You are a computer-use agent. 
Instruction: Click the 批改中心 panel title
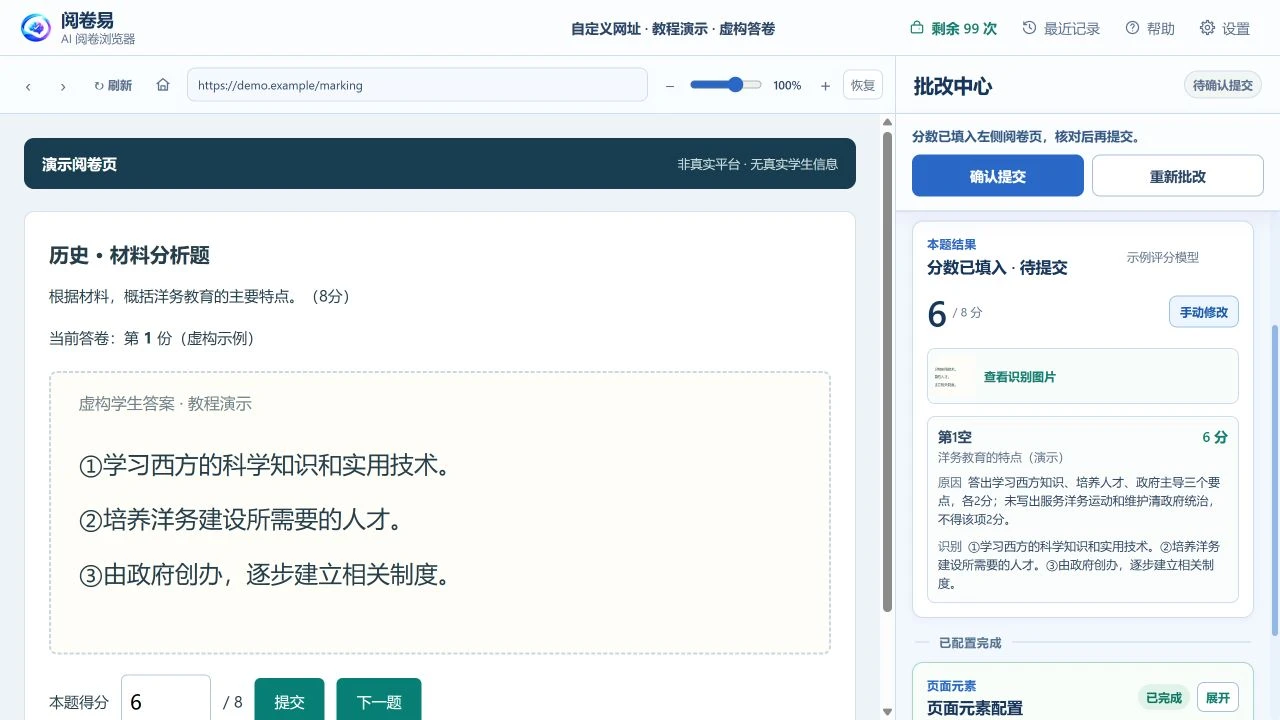click(x=953, y=86)
